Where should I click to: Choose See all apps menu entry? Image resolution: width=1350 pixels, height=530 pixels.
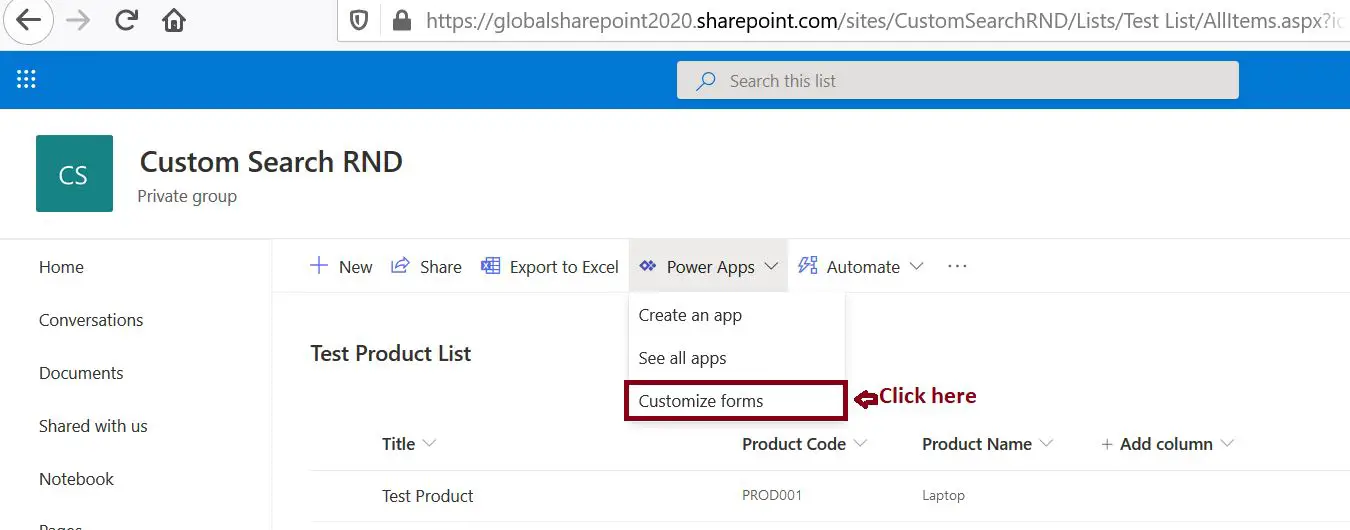737,358
